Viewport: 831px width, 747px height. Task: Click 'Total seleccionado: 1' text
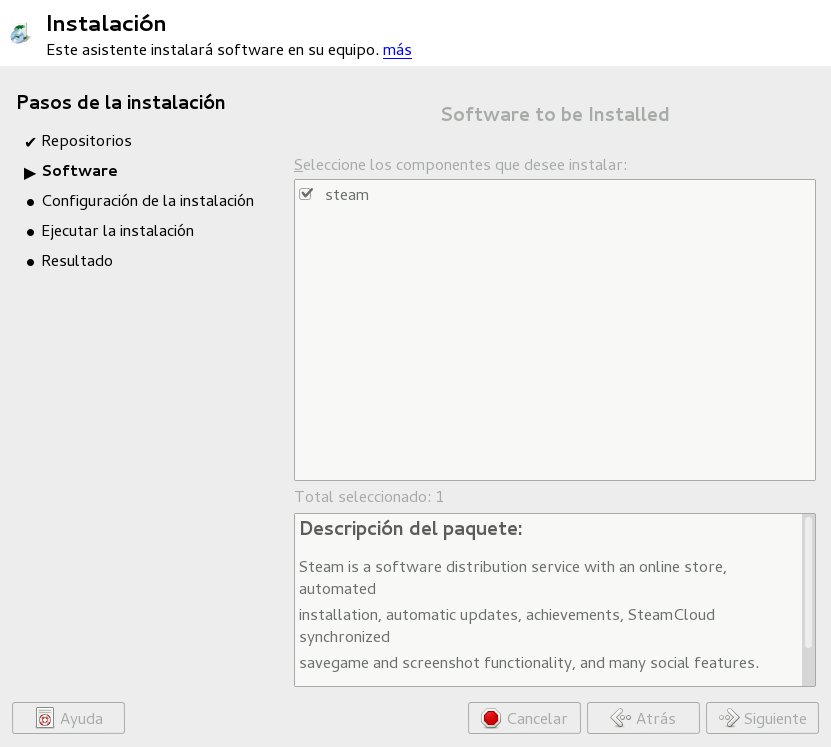(x=369, y=496)
